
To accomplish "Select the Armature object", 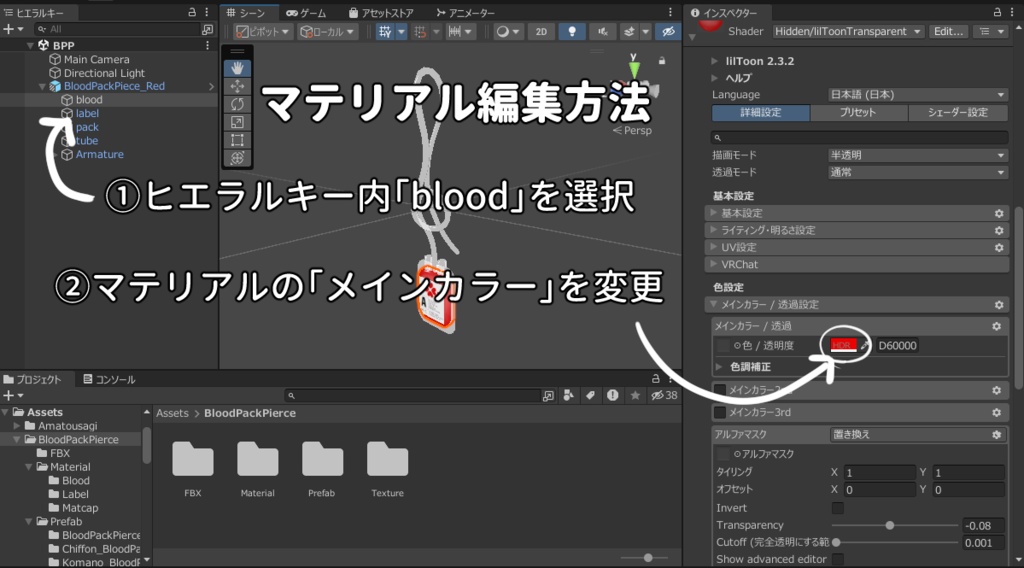I will pyautogui.click(x=99, y=155).
